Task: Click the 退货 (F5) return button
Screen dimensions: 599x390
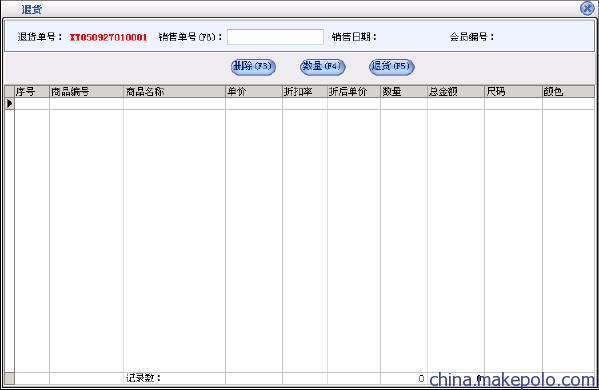Action: pos(392,66)
